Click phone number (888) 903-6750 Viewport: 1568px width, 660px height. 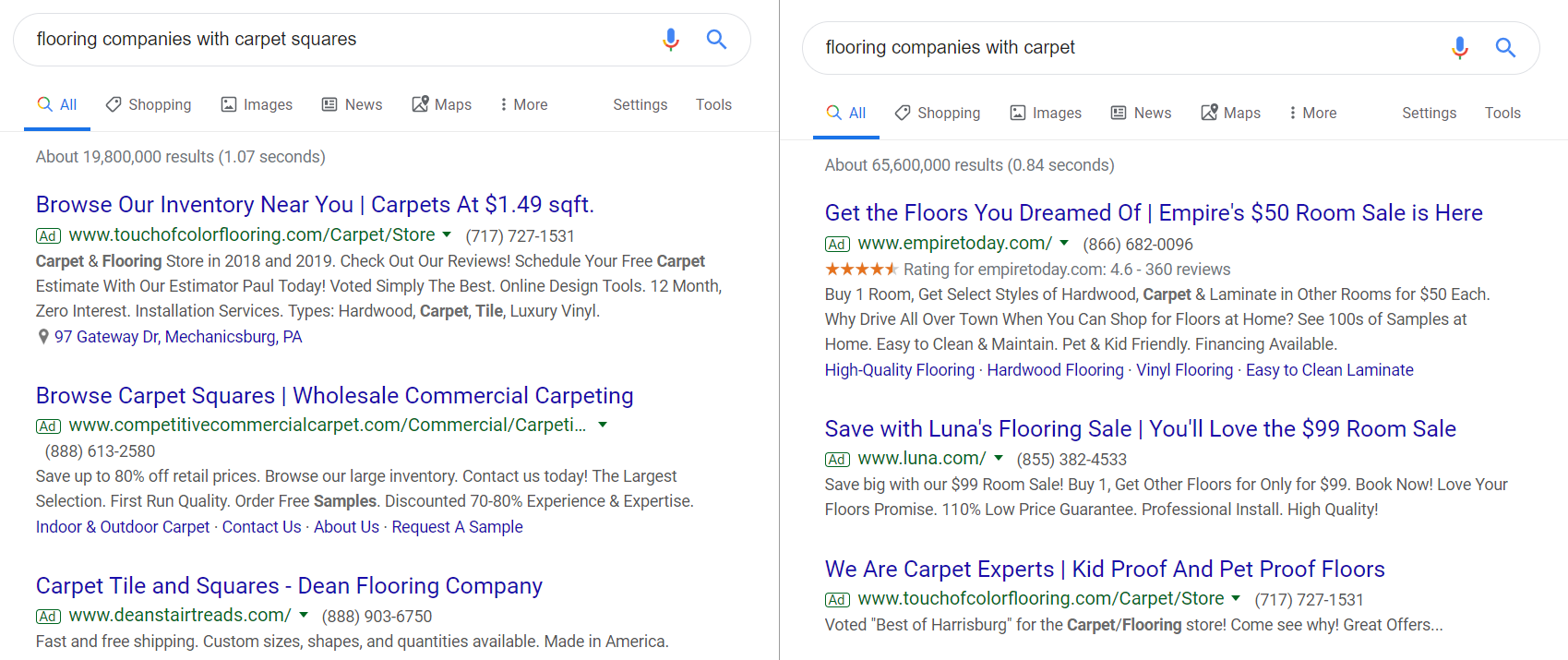(x=377, y=617)
